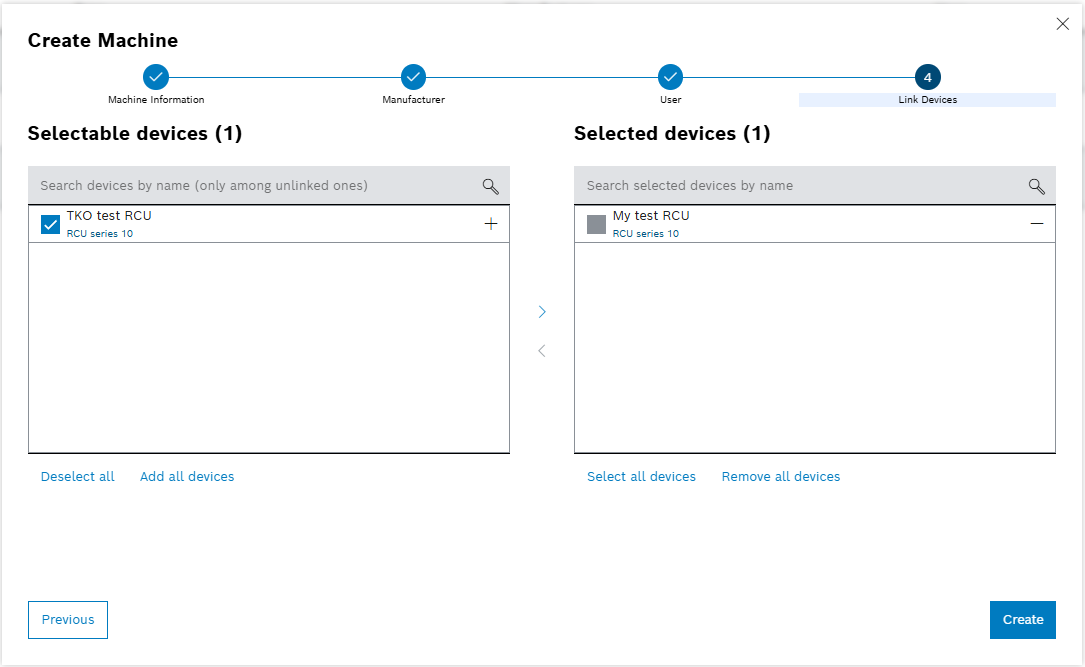The height and width of the screenshot is (667, 1085).
Task: Click Remove all devices link
Action: click(781, 477)
